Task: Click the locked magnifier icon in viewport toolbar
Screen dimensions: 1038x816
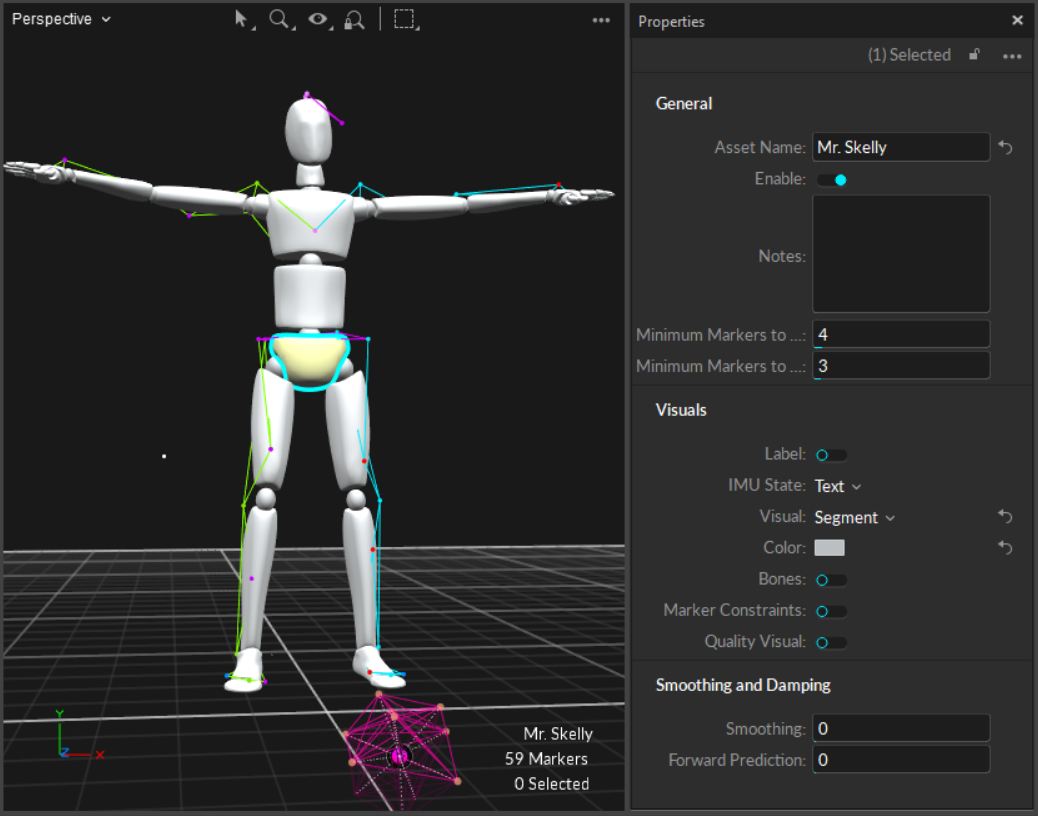Action: [354, 19]
